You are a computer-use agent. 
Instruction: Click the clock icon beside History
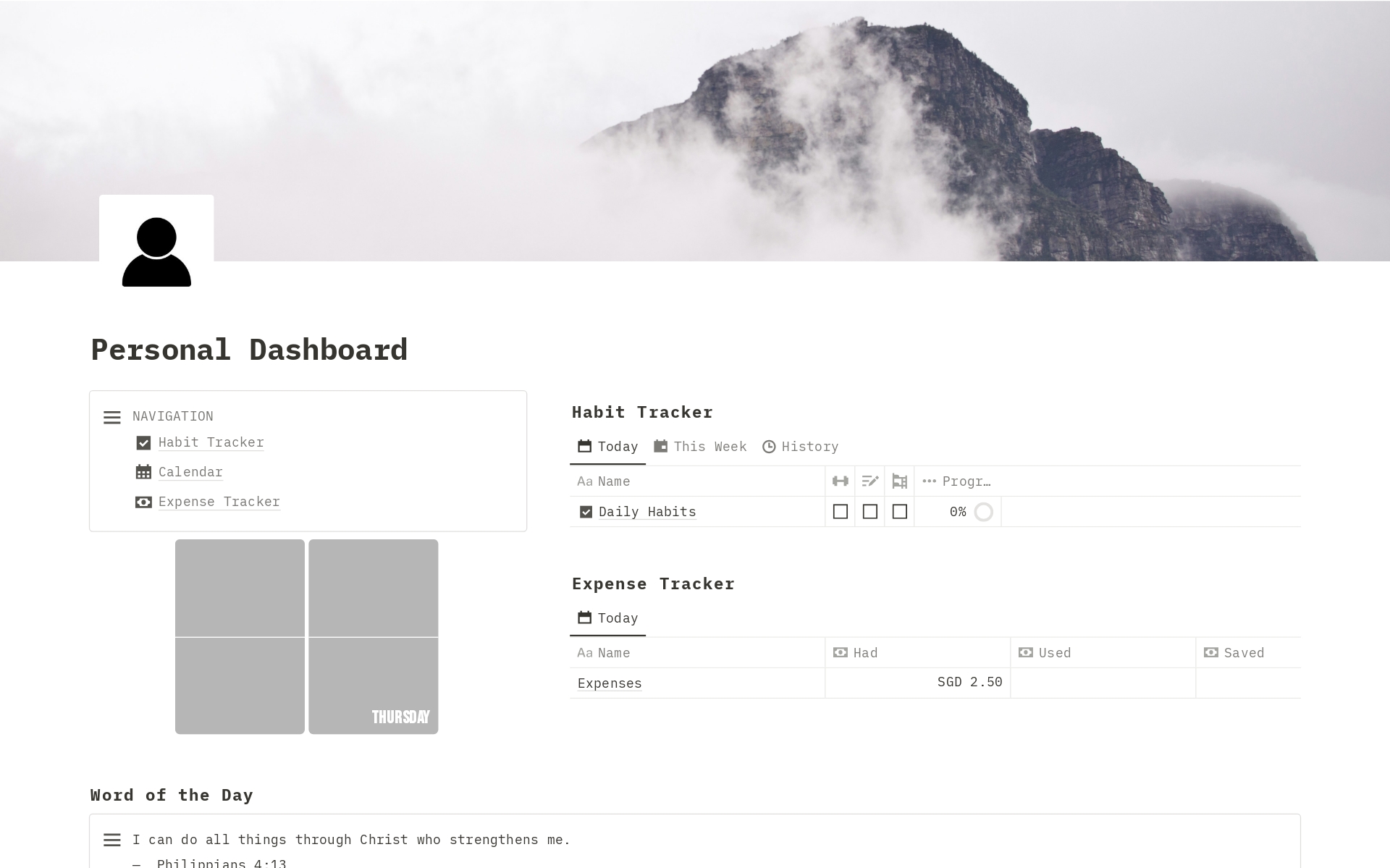pos(769,447)
